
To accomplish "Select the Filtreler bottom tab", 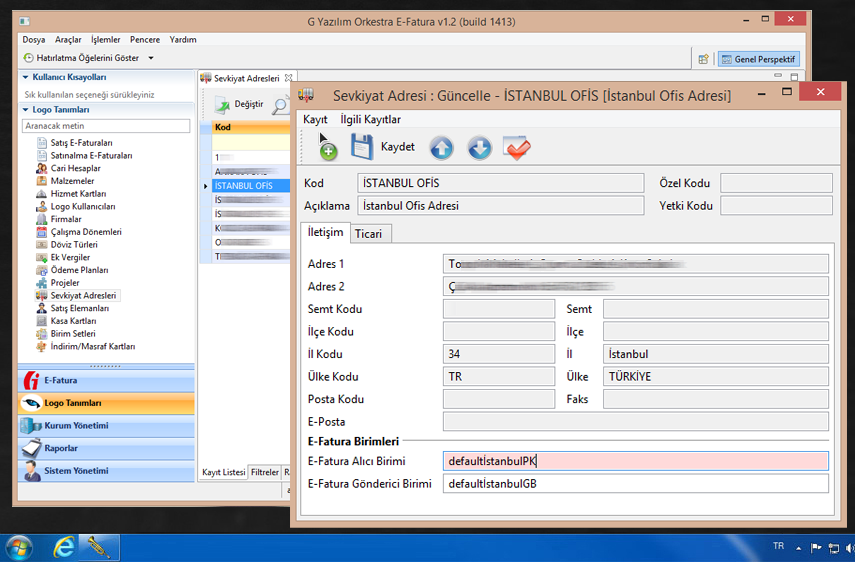I will 264,472.
